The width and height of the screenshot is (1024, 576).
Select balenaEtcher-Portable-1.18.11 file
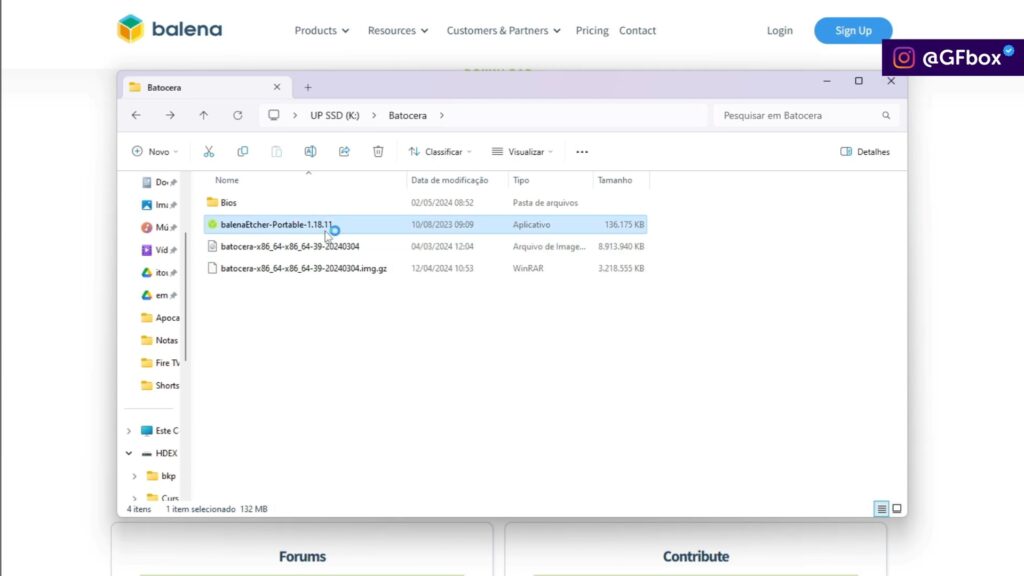pos(425,225)
